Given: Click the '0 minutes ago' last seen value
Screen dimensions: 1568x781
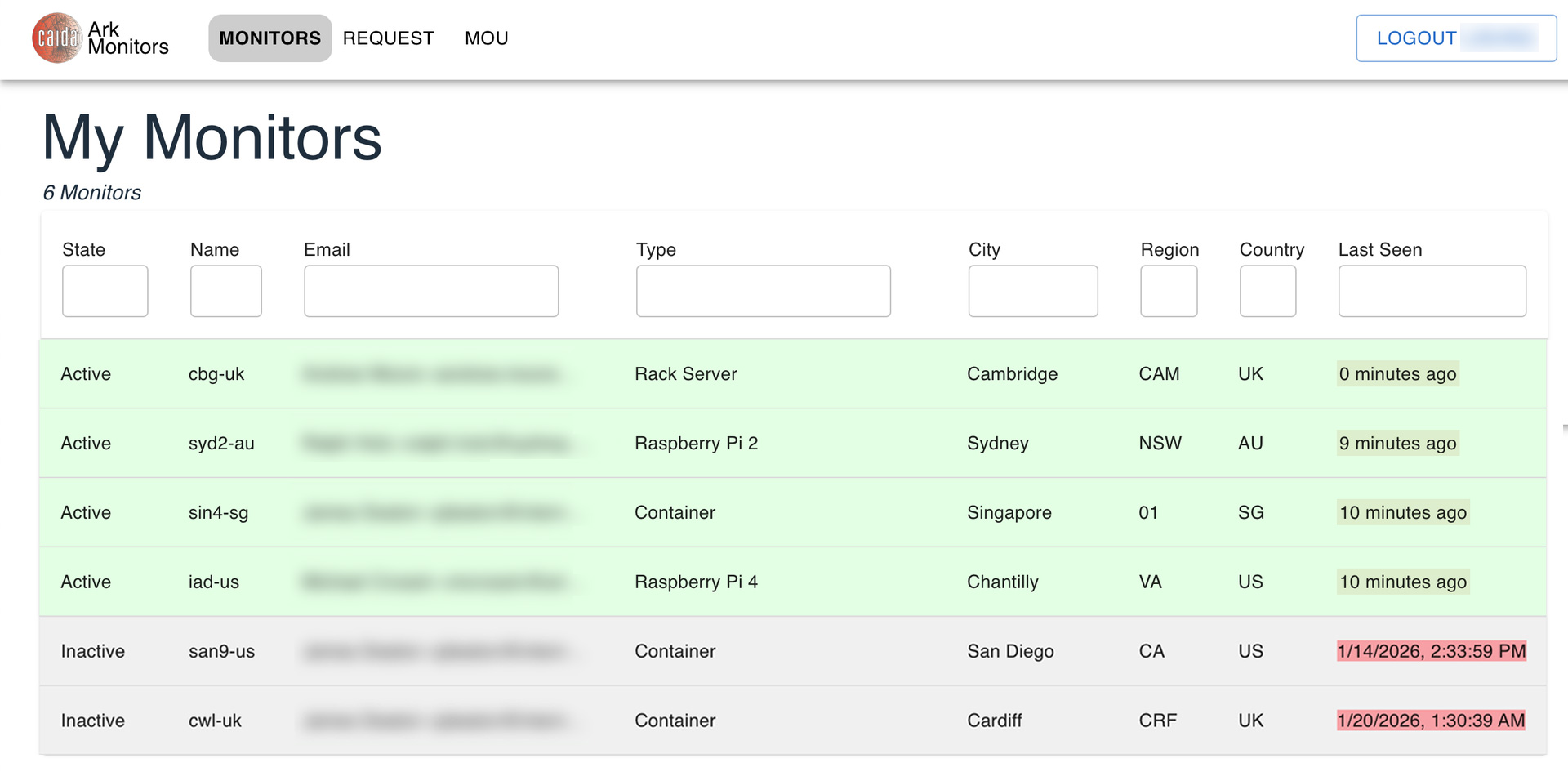Looking at the screenshot, I should pyautogui.click(x=1397, y=374).
